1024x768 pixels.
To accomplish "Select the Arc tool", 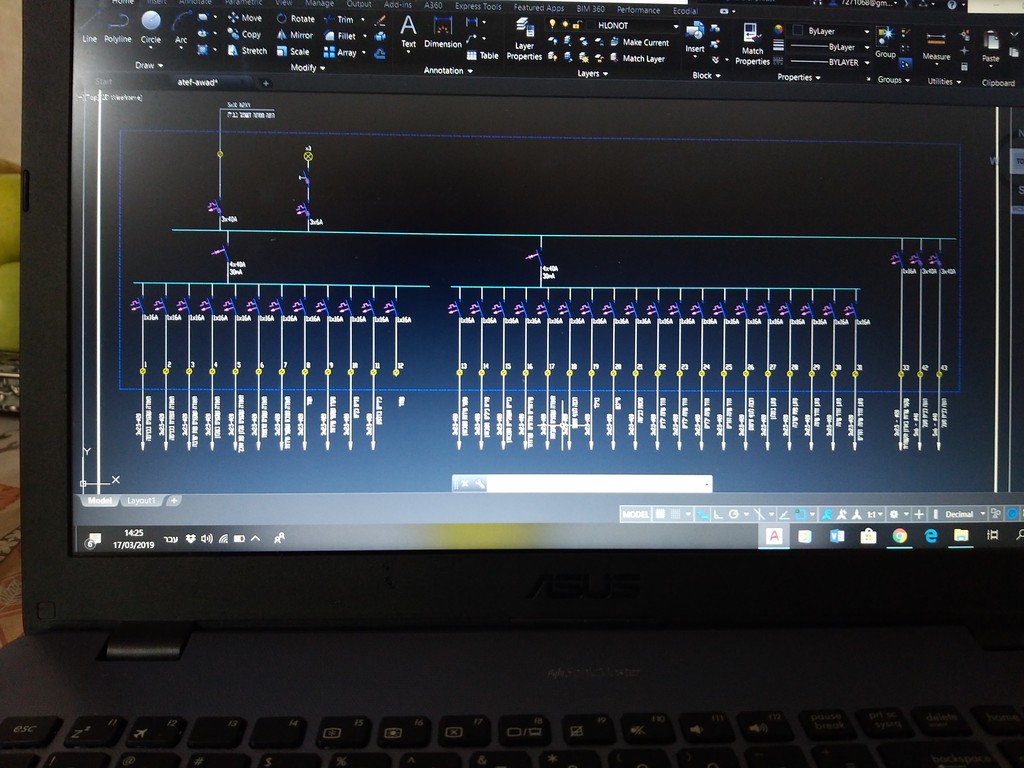I will pyautogui.click(x=181, y=30).
